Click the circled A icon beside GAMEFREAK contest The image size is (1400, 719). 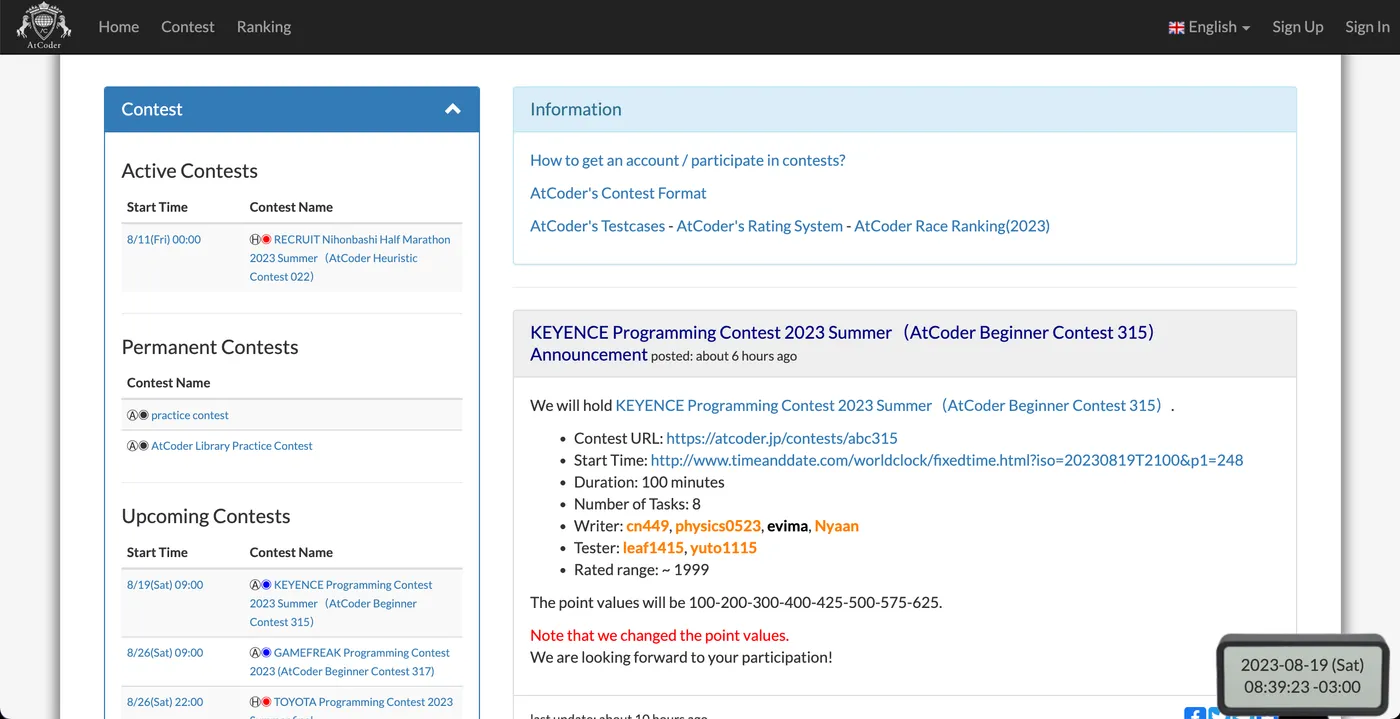(x=255, y=653)
